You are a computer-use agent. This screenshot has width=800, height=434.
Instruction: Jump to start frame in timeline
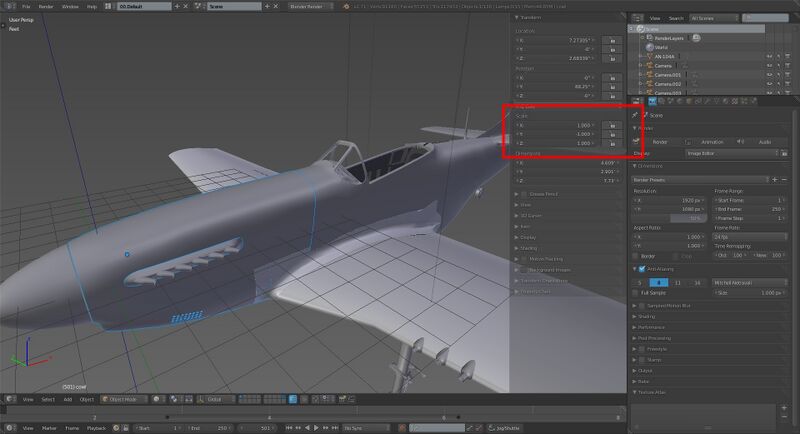click(289, 428)
